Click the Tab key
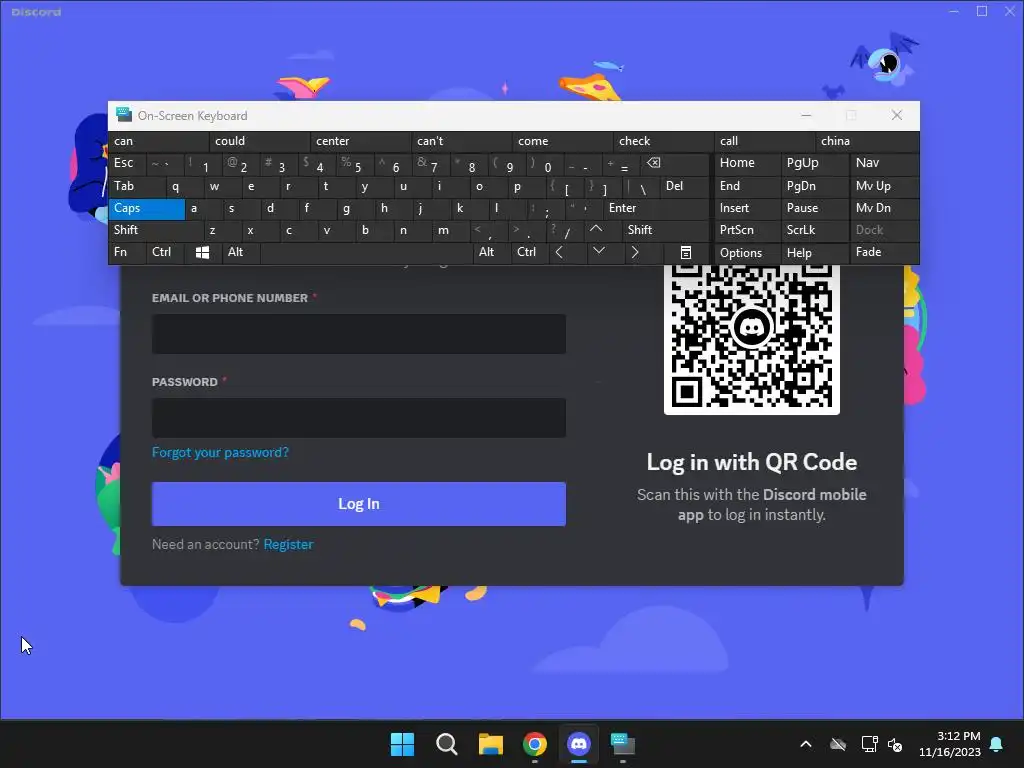 pyautogui.click(x=136, y=186)
